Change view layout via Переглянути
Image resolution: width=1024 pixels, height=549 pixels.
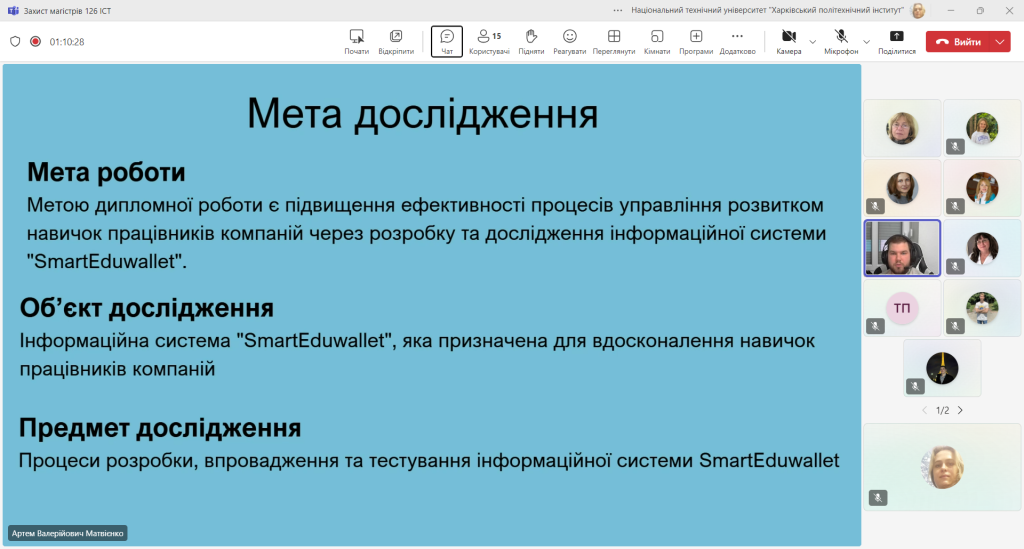(x=614, y=42)
